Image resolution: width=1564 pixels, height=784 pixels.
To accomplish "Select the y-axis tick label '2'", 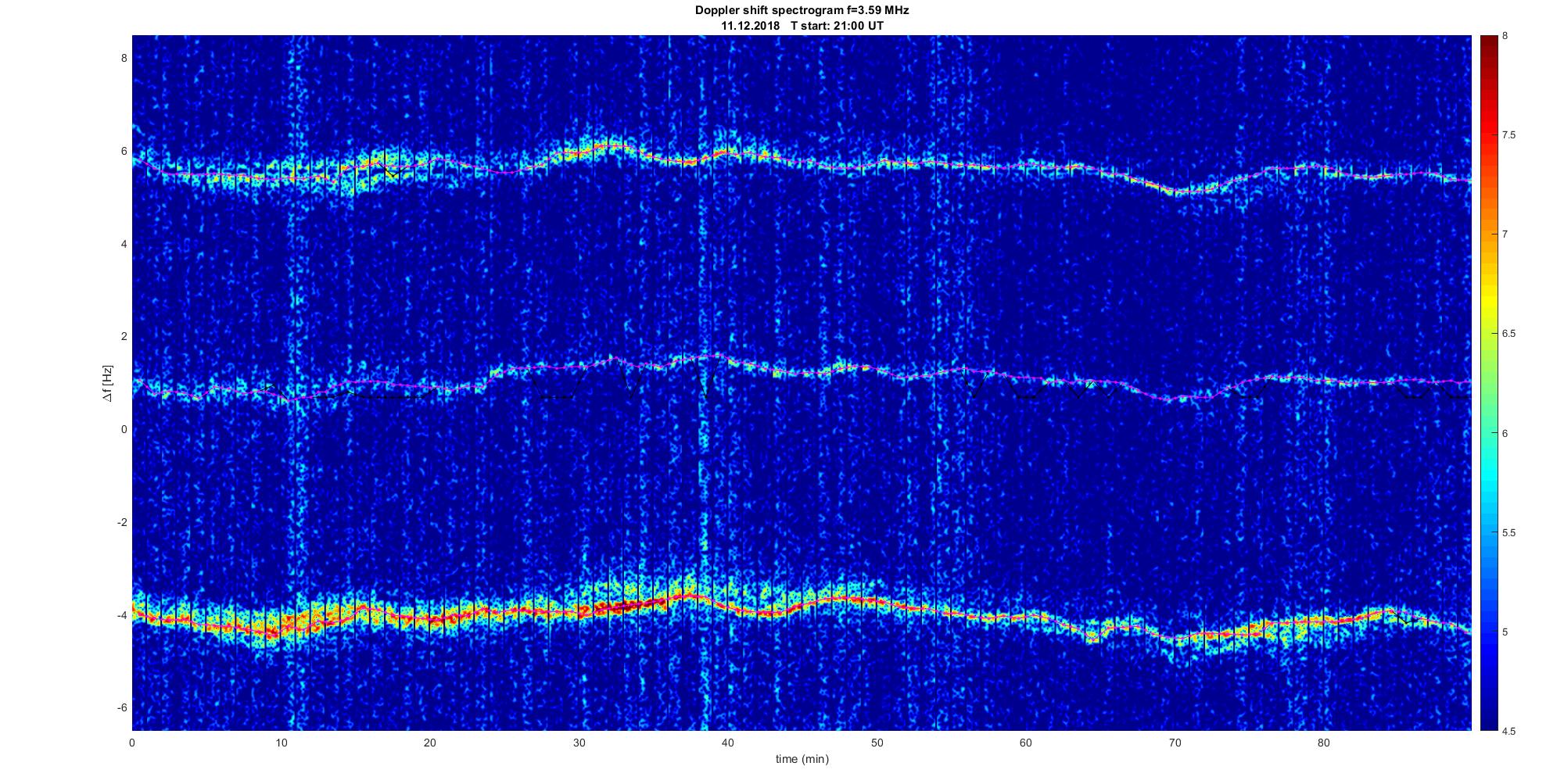I will pyautogui.click(x=124, y=336).
